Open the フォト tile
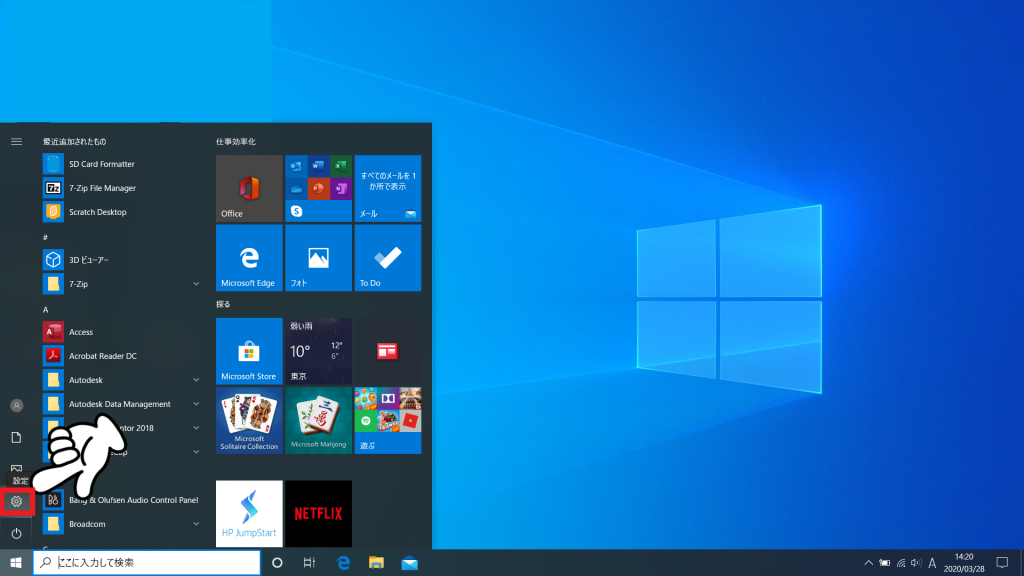Image resolution: width=1024 pixels, height=576 pixels. click(319, 258)
